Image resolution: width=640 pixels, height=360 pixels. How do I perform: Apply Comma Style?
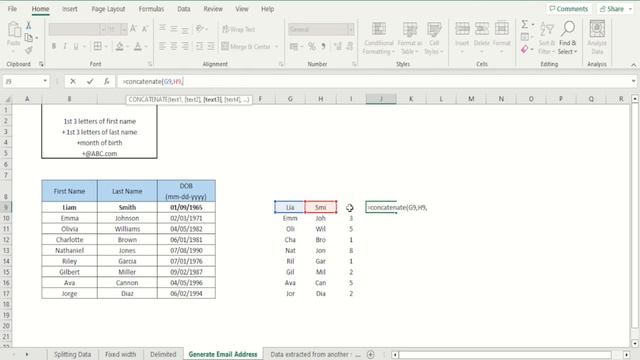pos(324,47)
